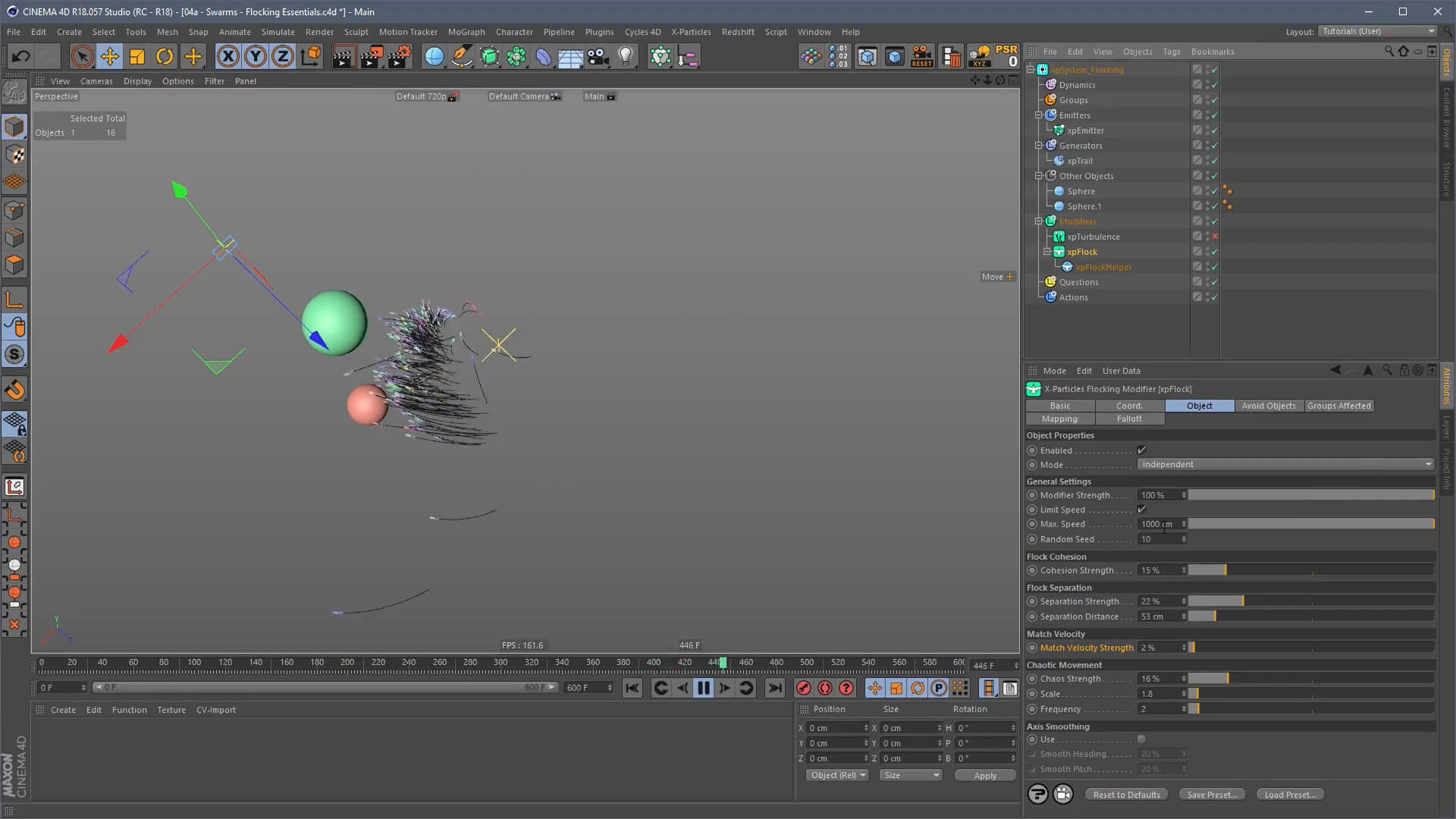Viewport: 1456px width, 819px height.
Task: Pause playback in timeline controls
Action: 703,688
